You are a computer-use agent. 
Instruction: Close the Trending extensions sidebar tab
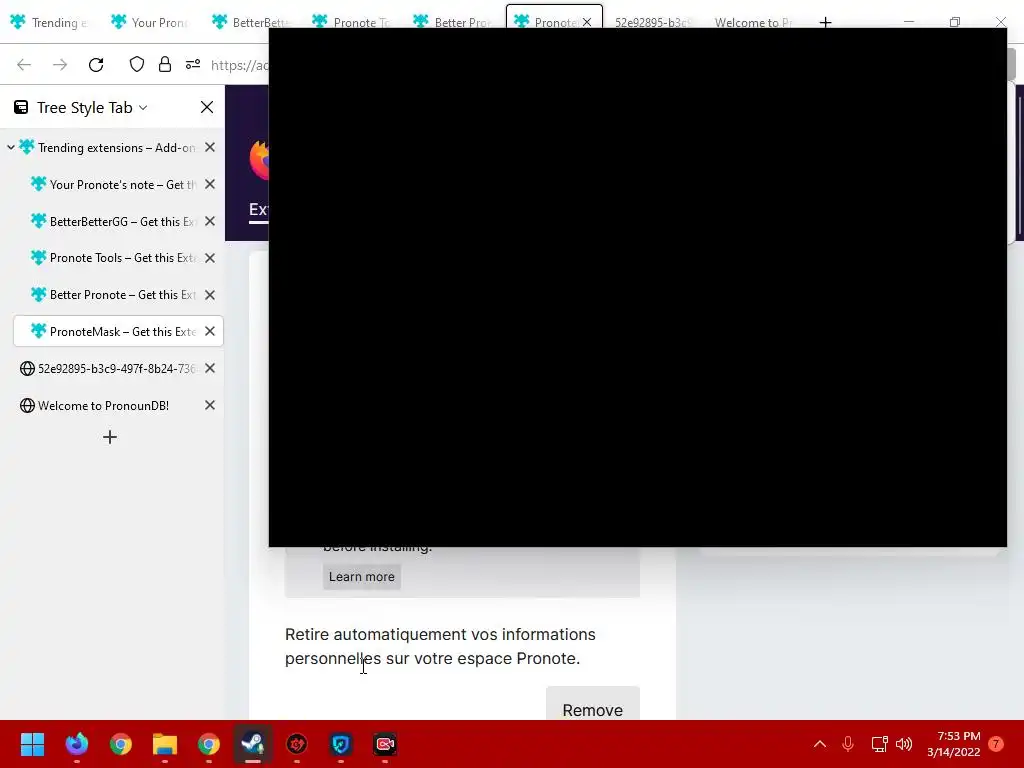(x=210, y=148)
